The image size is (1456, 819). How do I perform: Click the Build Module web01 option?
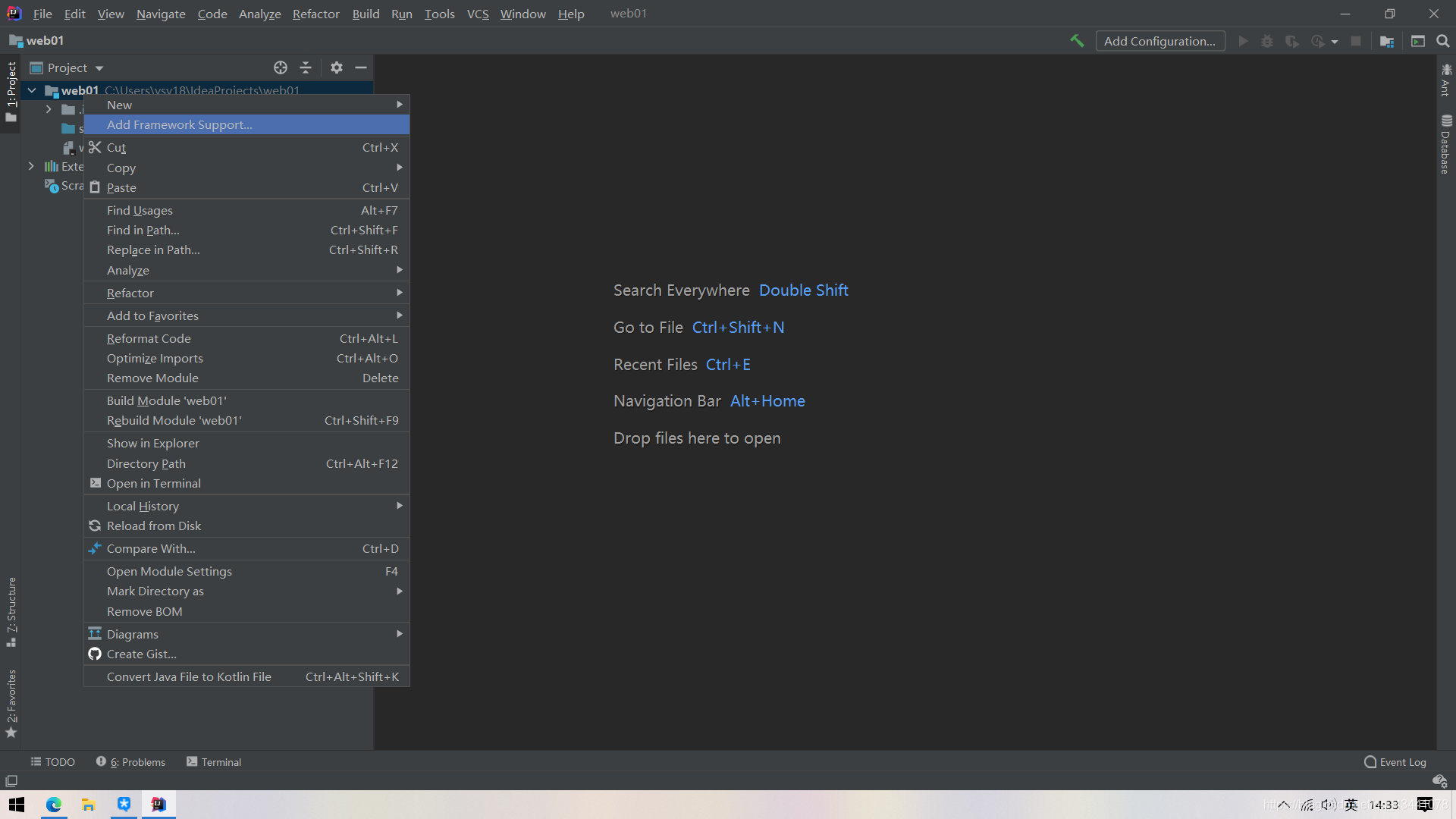pyautogui.click(x=166, y=400)
